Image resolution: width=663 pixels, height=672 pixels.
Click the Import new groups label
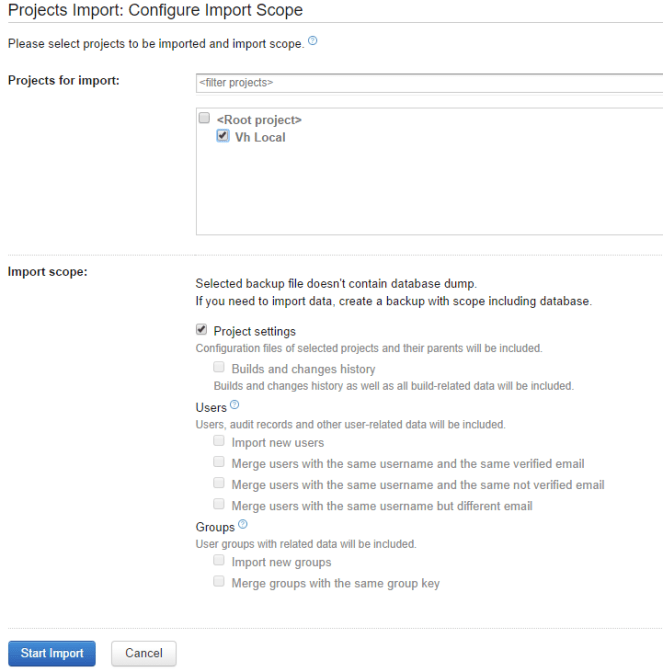pos(281,562)
